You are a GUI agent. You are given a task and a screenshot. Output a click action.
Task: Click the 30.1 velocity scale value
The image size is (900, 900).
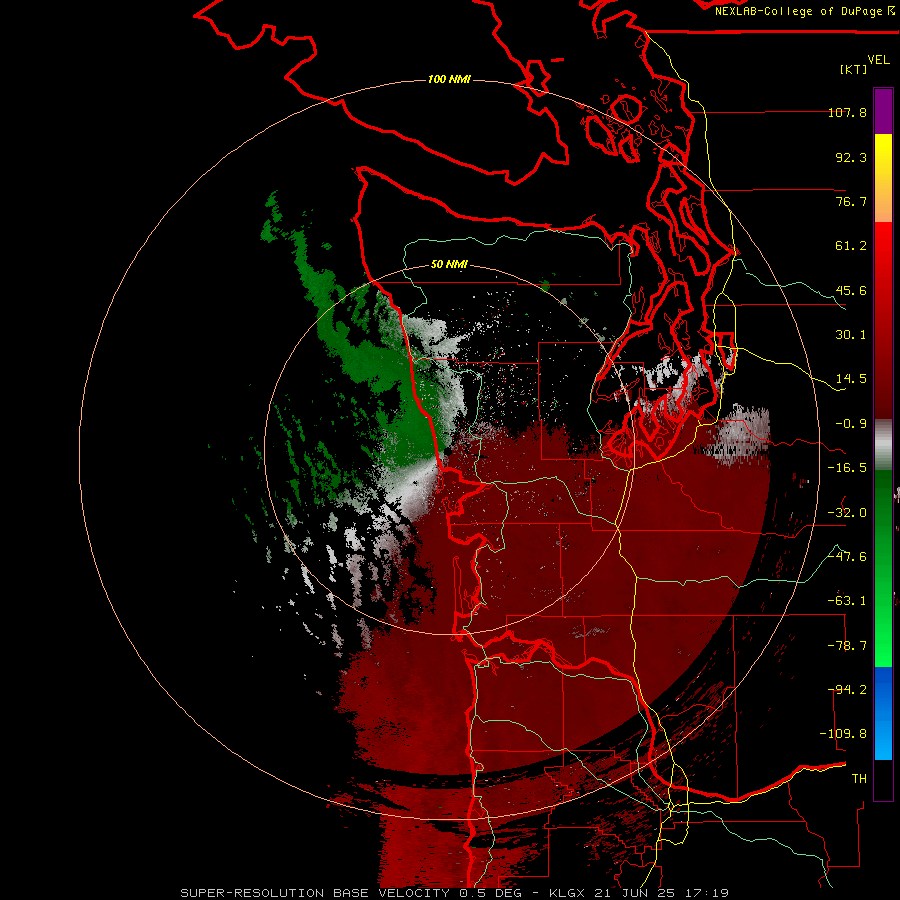851,335
